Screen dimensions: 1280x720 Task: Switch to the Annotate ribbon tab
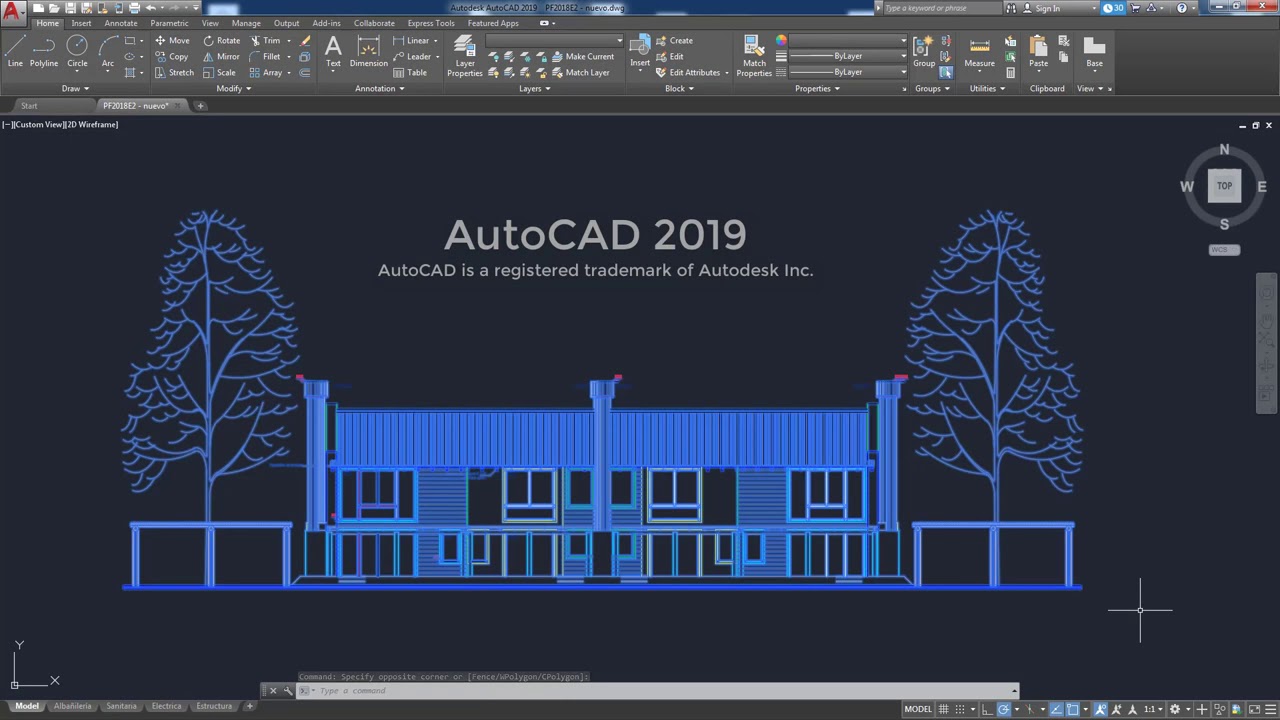pyautogui.click(x=121, y=23)
